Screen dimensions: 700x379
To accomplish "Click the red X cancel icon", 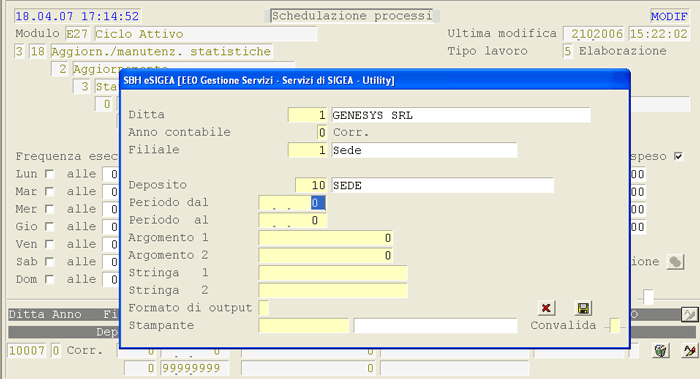I will pyautogui.click(x=546, y=308).
